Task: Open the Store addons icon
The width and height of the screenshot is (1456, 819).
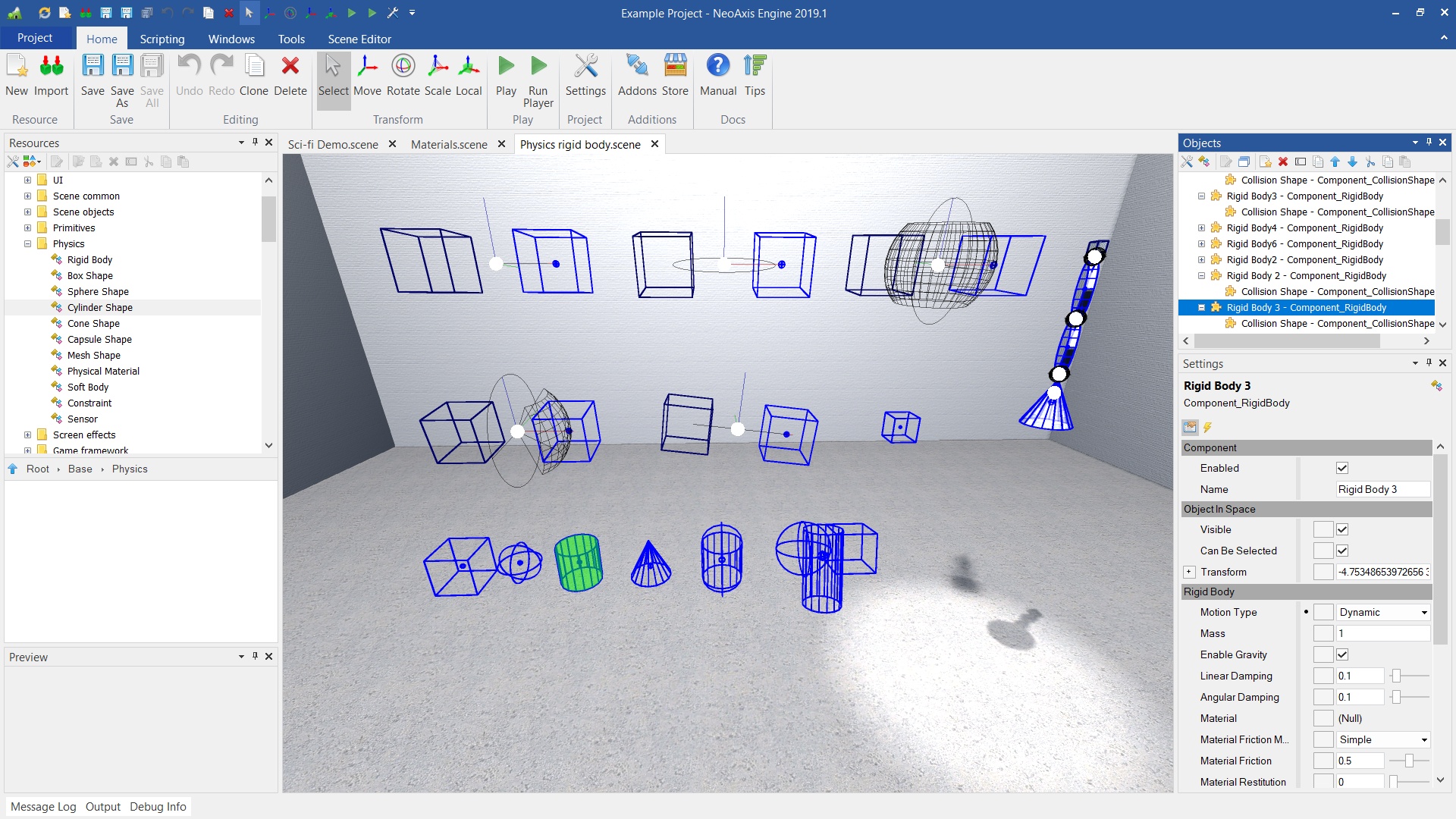Action: [x=674, y=75]
